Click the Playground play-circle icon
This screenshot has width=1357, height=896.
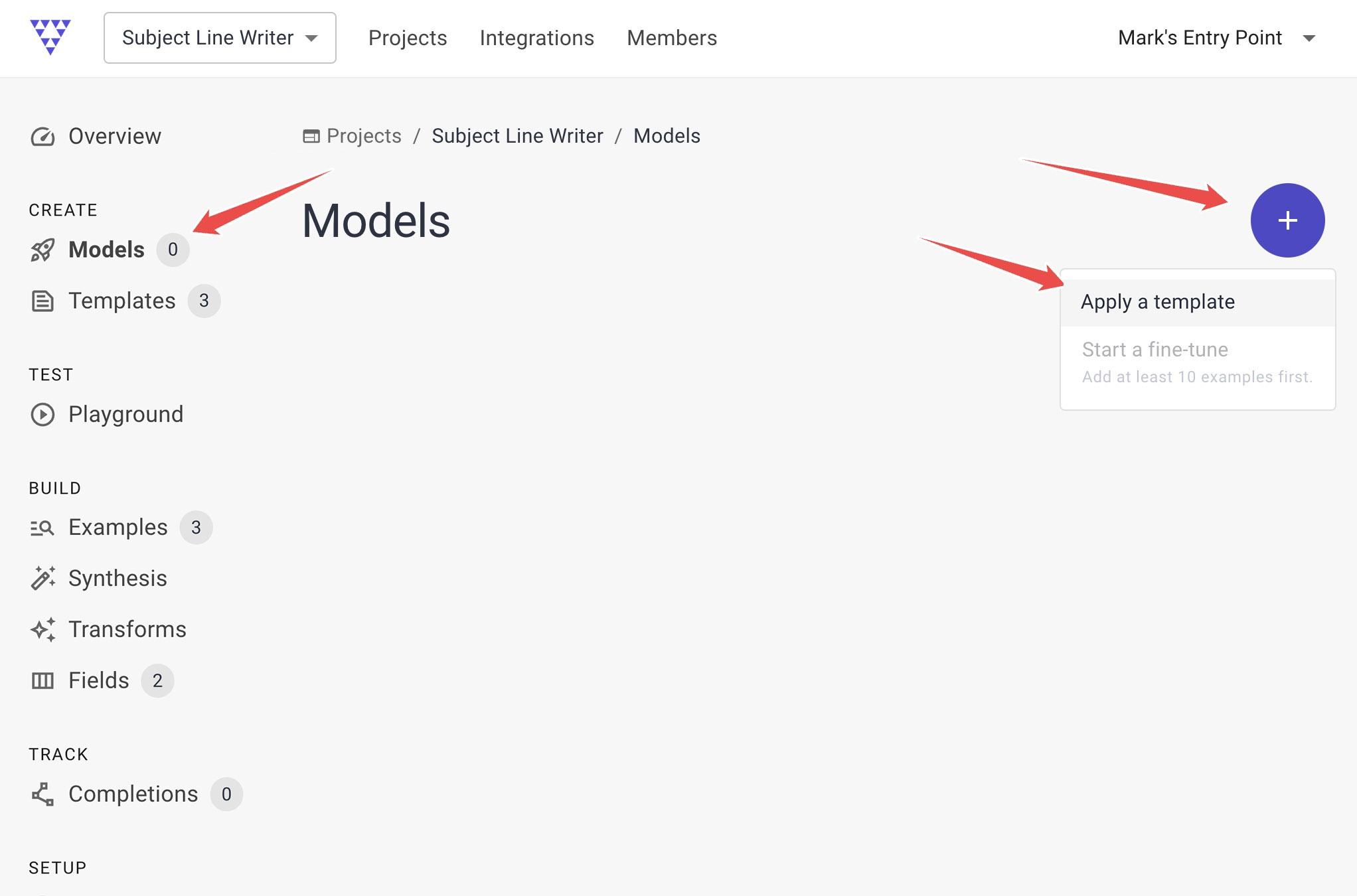click(42, 415)
